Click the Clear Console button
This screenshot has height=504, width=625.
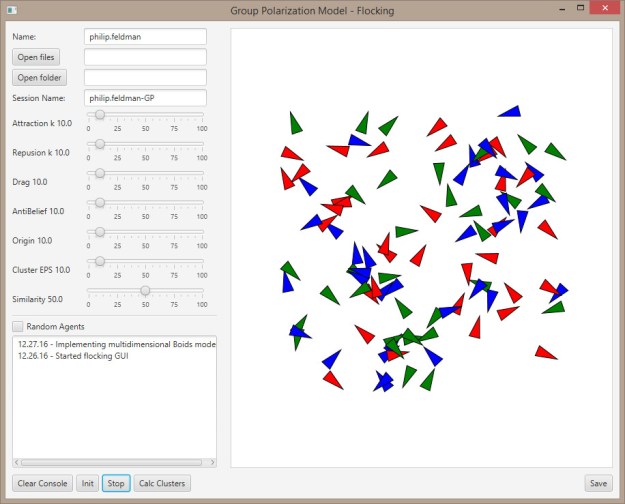[x=42, y=483]
